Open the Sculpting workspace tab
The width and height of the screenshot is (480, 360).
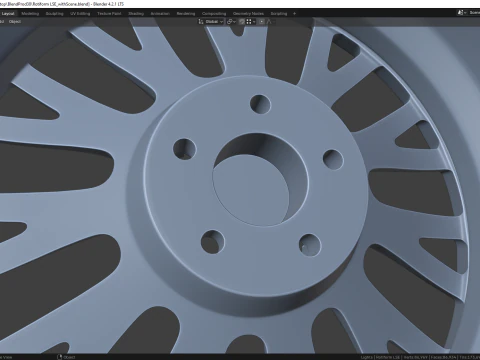[54, 14]
